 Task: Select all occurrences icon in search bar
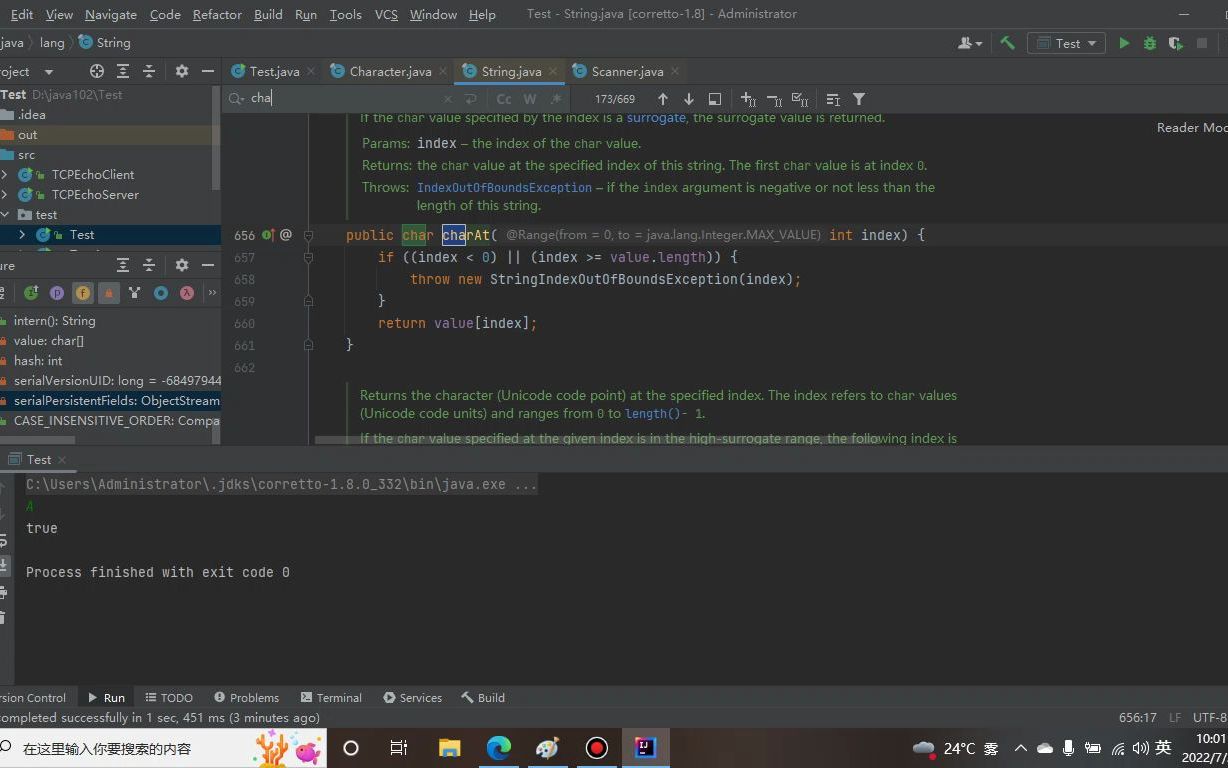tap(800, 99)
